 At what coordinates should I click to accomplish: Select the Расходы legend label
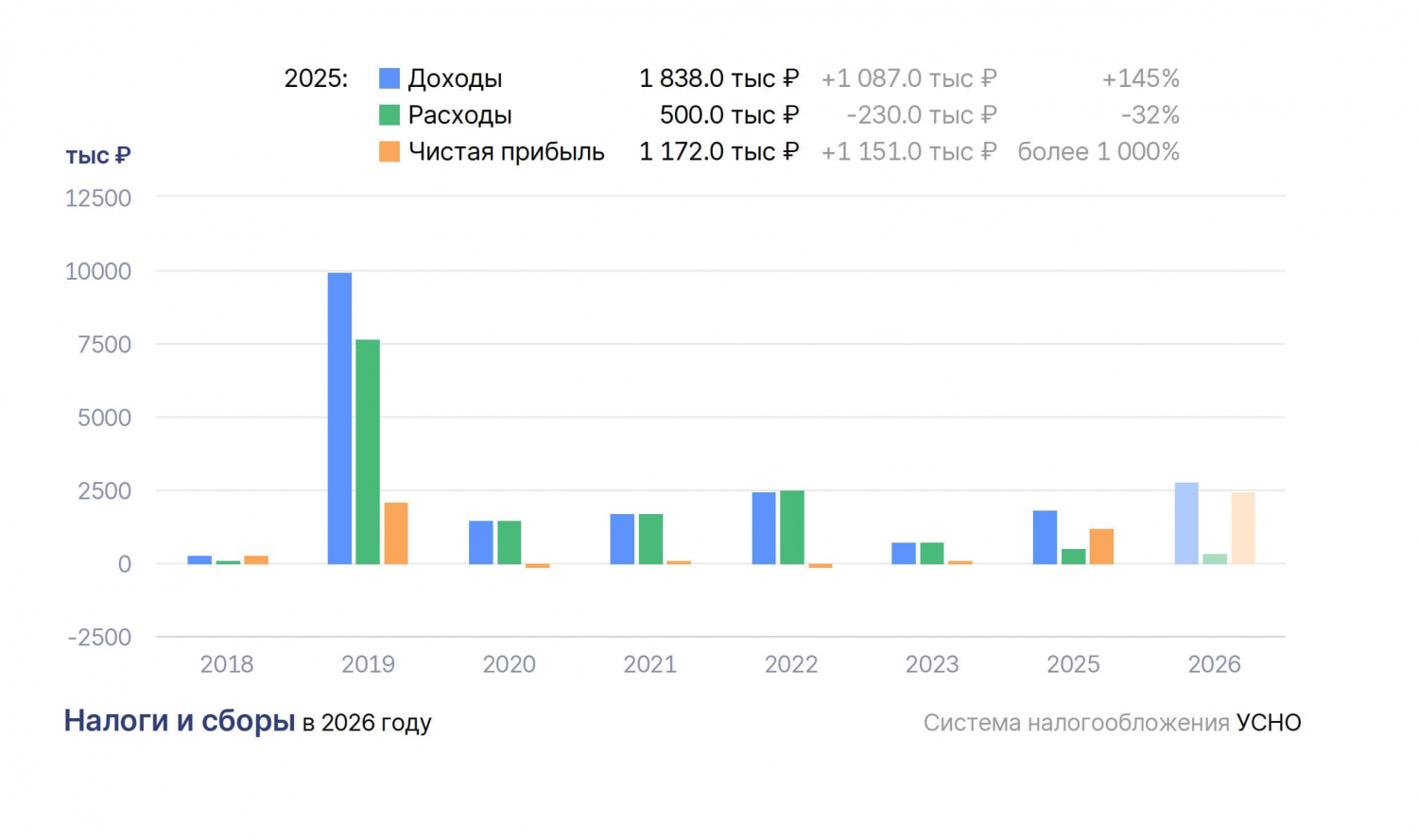coord(459,115)
